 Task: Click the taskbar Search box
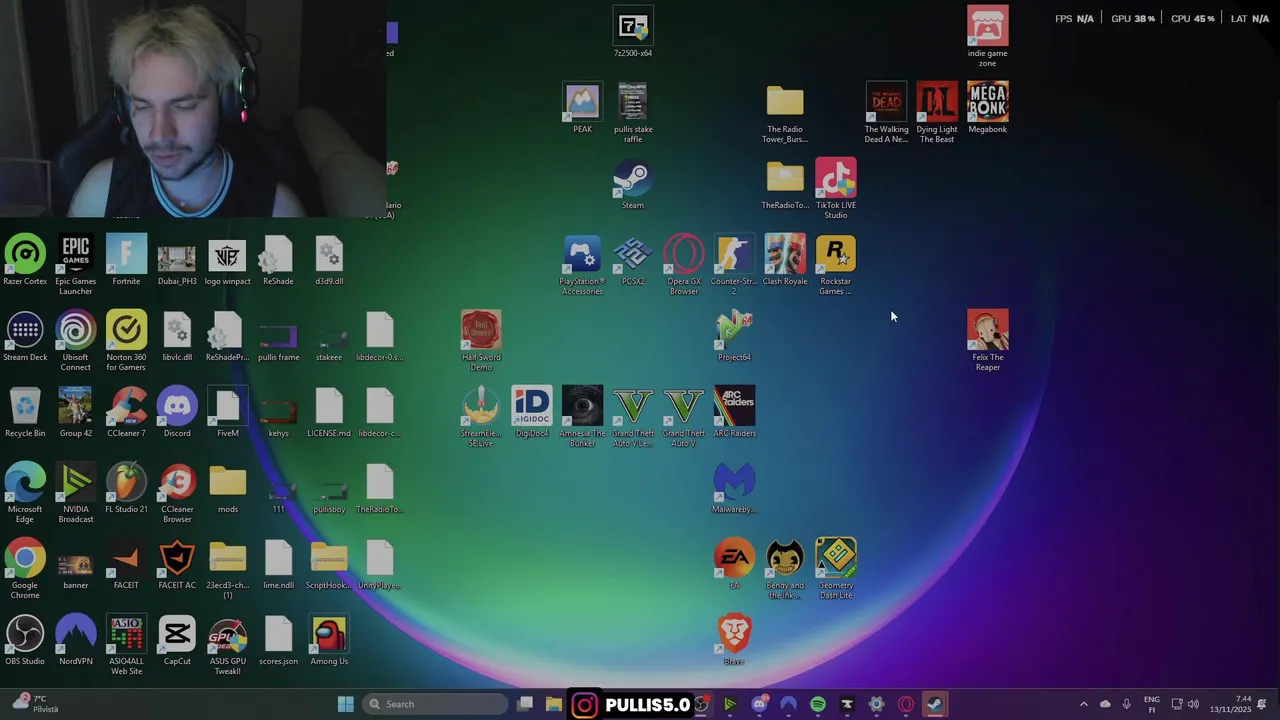(434, 704)
